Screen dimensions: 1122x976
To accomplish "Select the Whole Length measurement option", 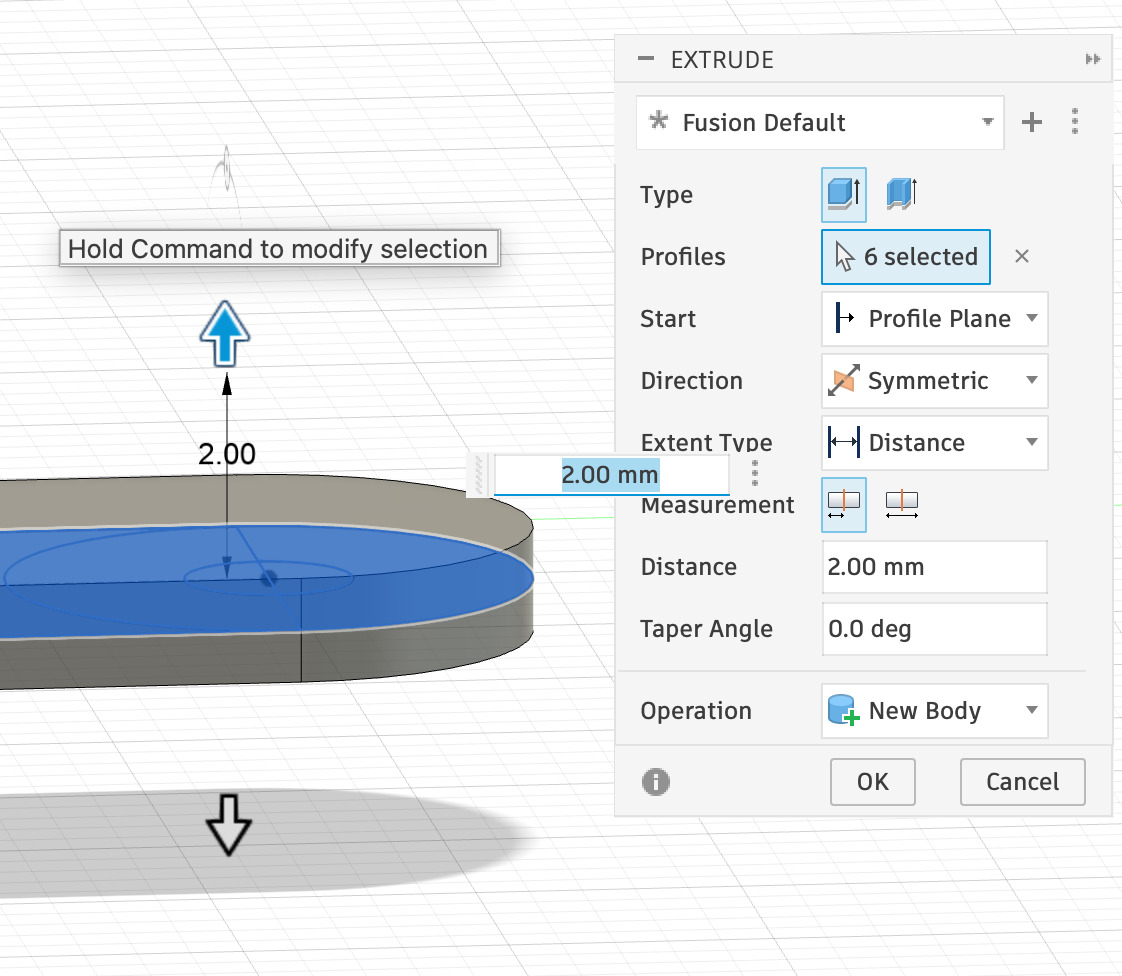I will 901,504.
